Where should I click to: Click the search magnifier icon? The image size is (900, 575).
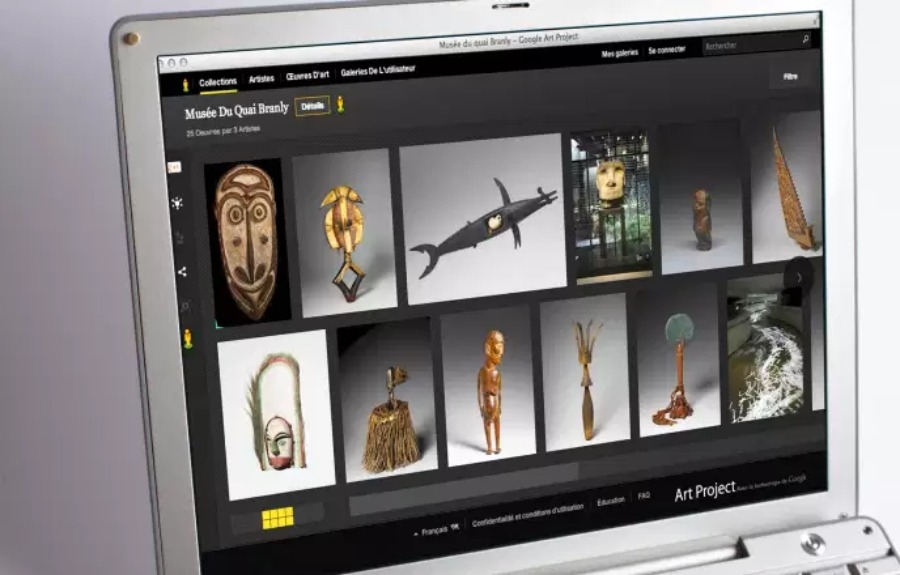pos(805,39)
